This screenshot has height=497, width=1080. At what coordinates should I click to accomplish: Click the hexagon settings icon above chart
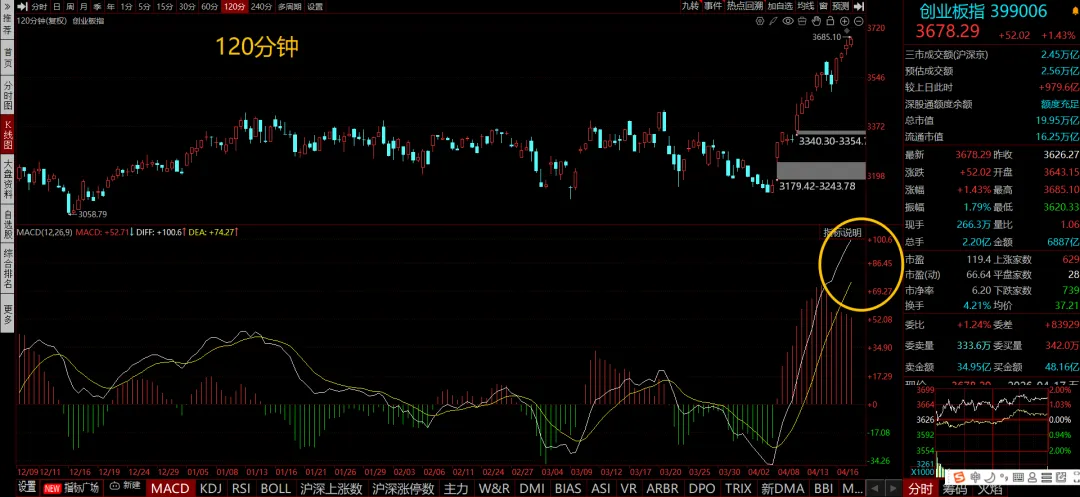click(x=760, y=21)
